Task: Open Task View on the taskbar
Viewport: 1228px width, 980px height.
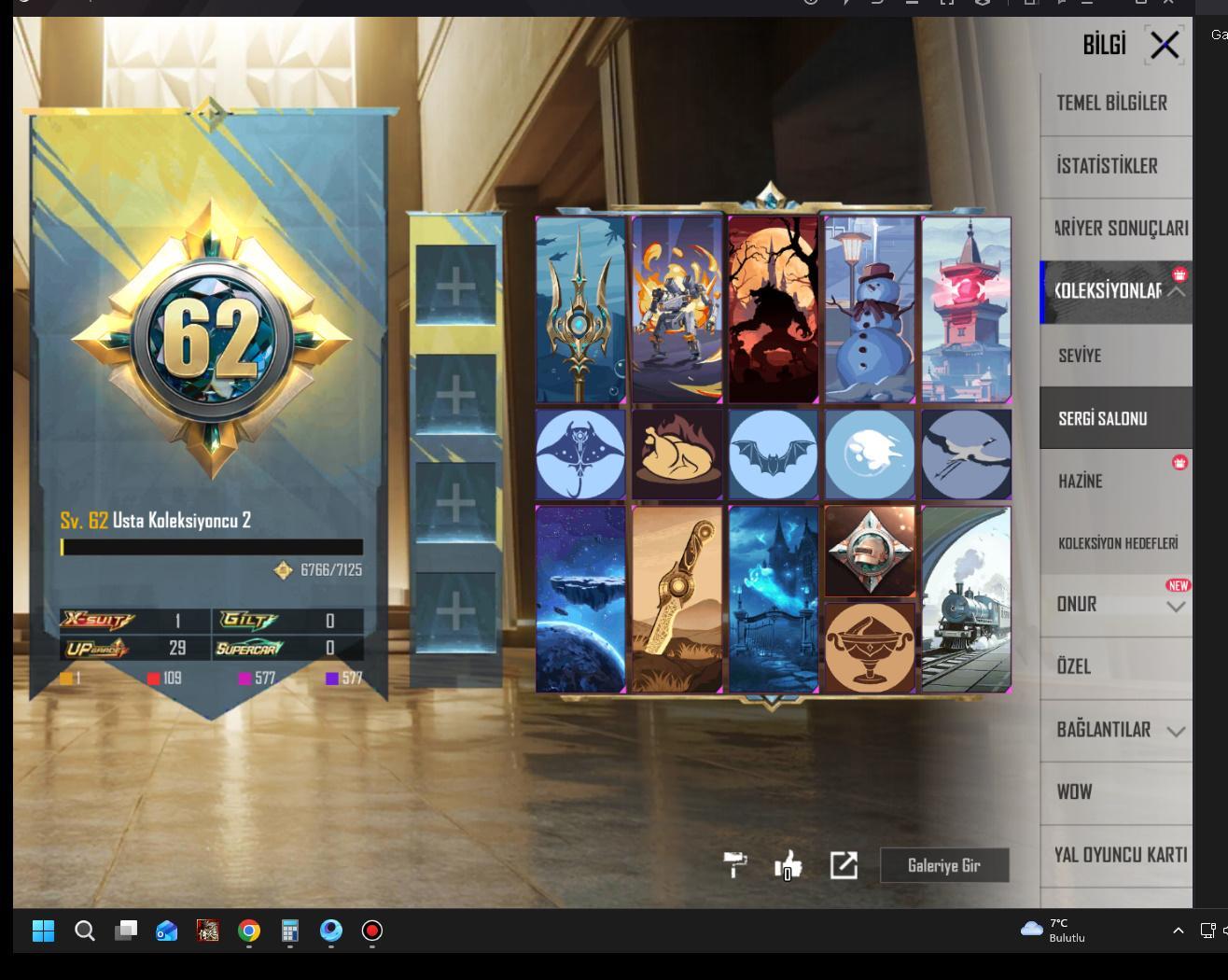Action: (x=126, y=931)
